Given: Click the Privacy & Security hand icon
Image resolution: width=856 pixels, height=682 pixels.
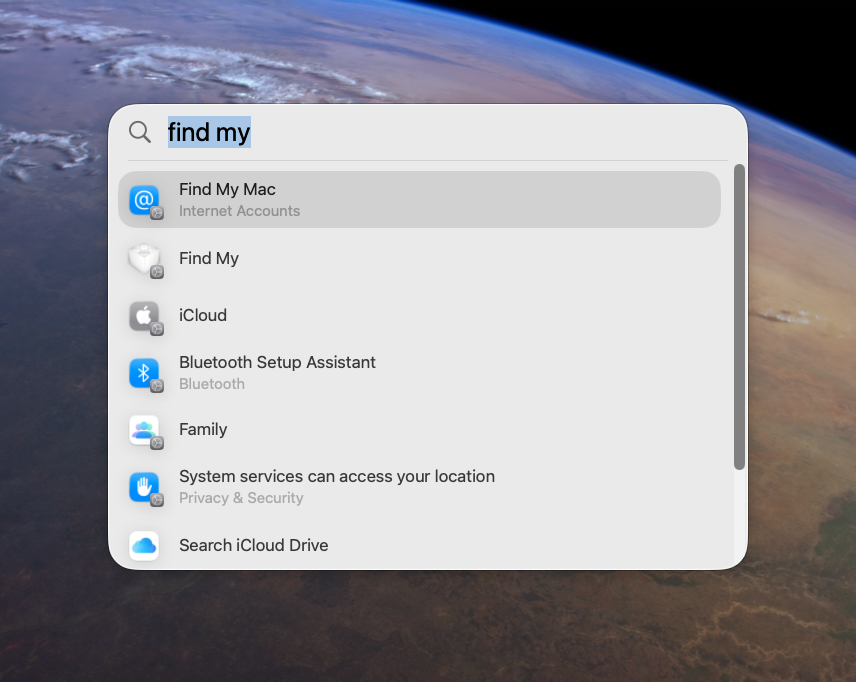Looking at the screenshot, I should tap(145, 488).
